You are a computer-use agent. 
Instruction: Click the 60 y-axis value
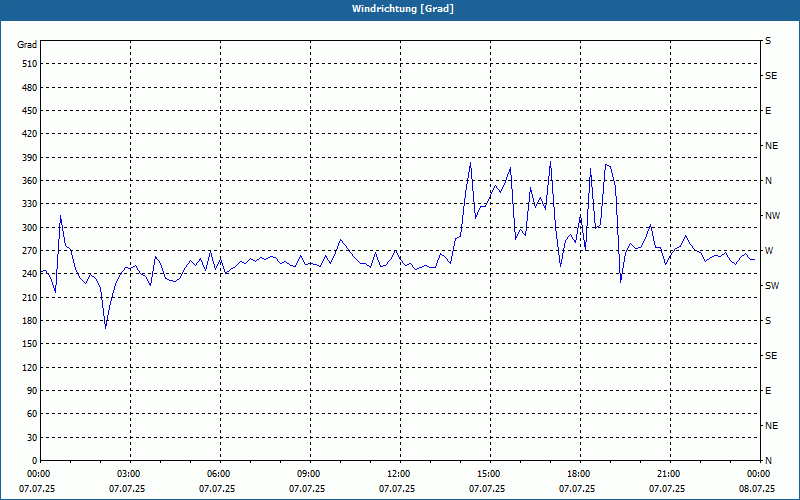[x=32, y=414]
